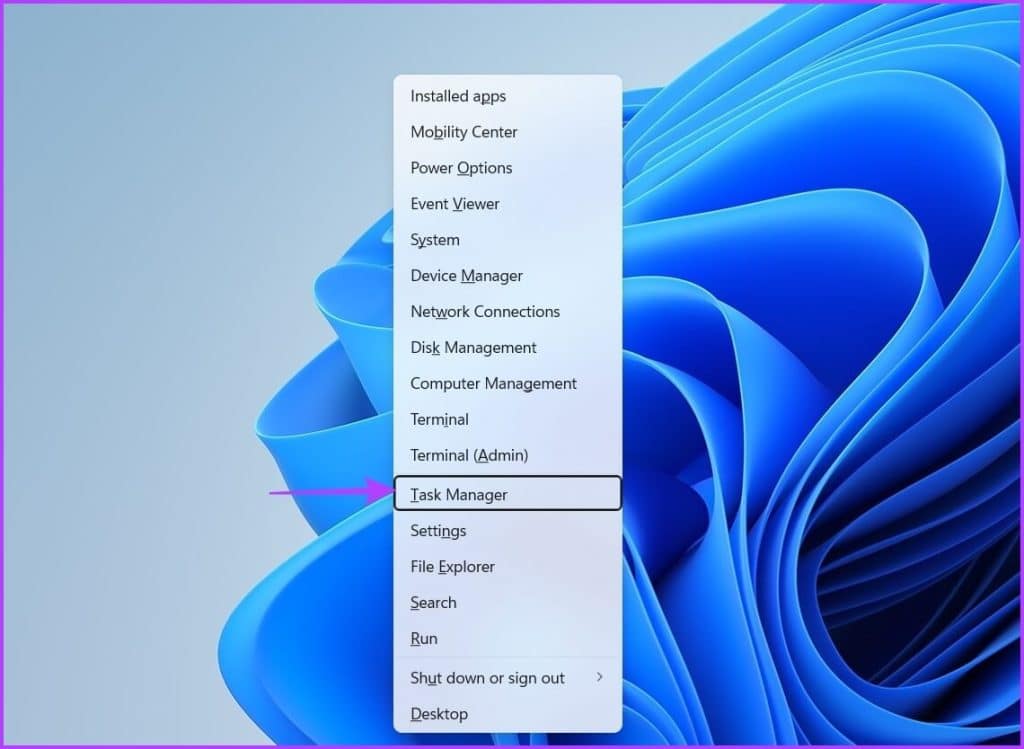
Task: Open Power Options
Action: 507,168
